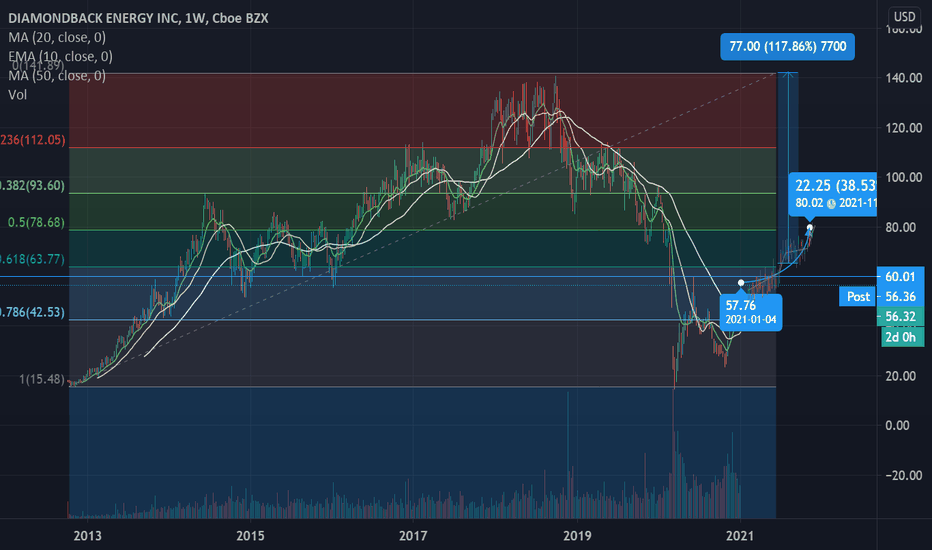Click the 120.00 price axis label
This screenshot has width=932, height=550.
(903, 128)
